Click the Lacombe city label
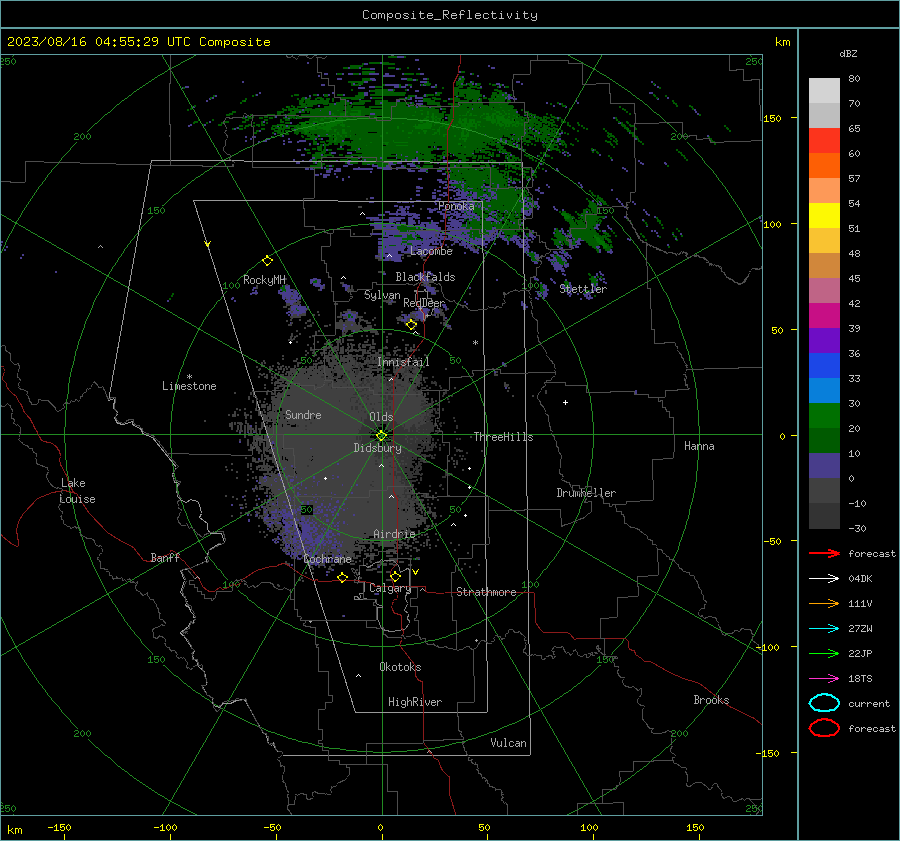 point(431,251)
